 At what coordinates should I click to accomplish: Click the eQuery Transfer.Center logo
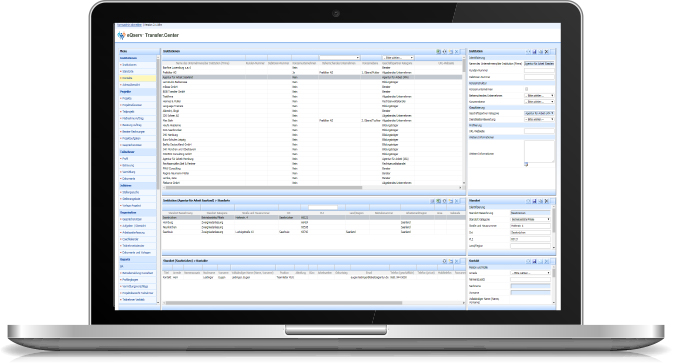pyautogui.click(x=148, y=35)
